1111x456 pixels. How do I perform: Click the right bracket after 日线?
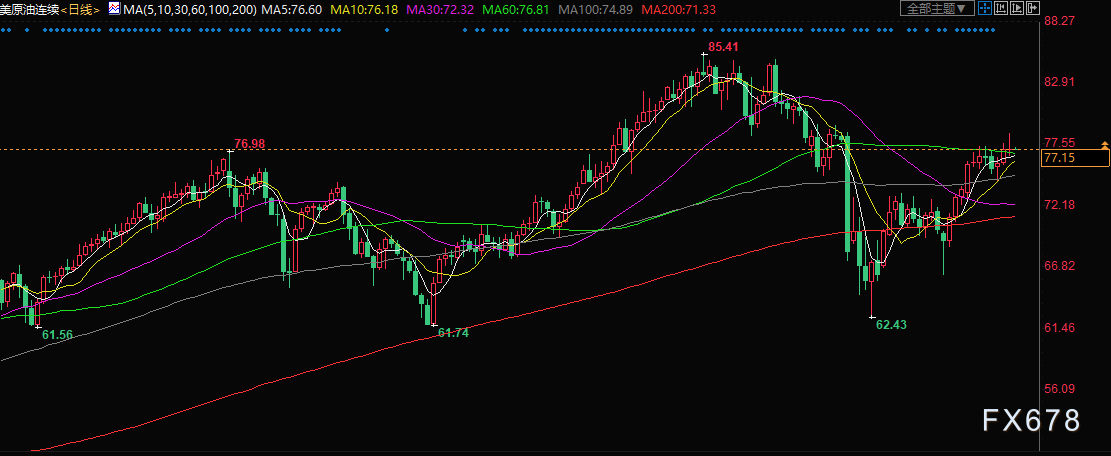point(96,9)
